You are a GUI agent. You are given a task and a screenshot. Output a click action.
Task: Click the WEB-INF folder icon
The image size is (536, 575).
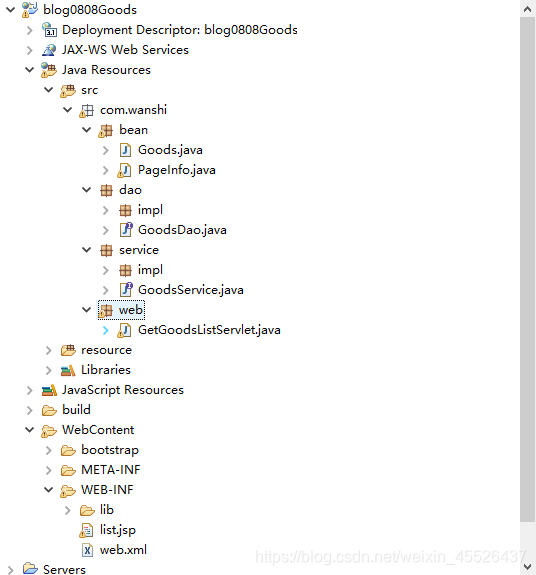[68, 490]
